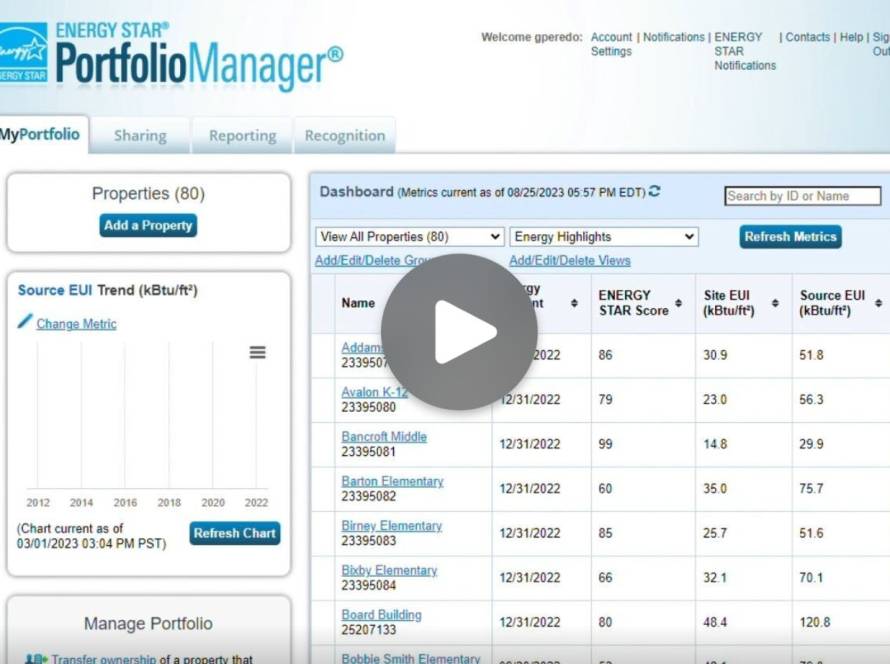Open the Barton Elementary property link

click(x=392, y=481)
